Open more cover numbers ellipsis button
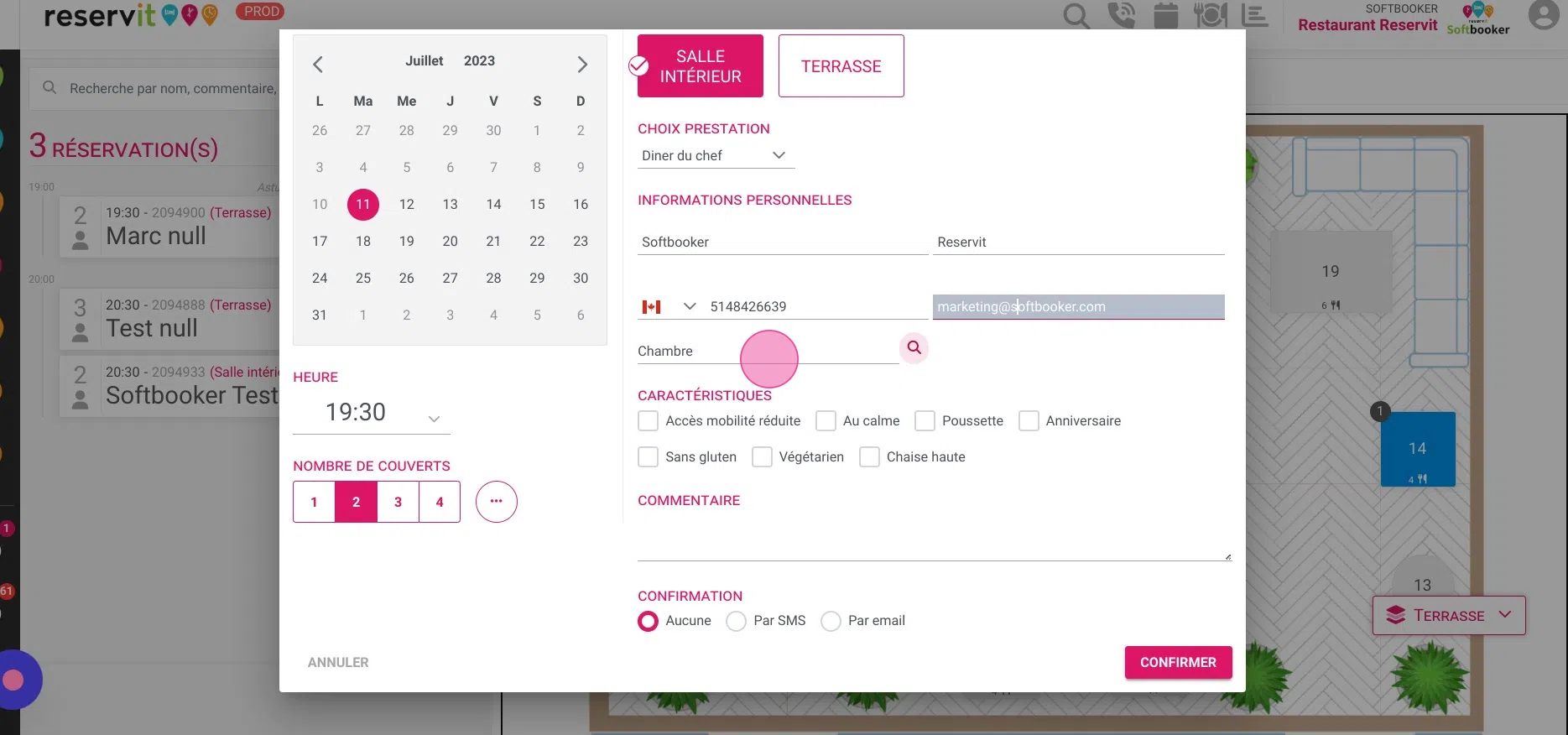This screenshot has width=1568, height=735. pyautogui.click(x=497, y=502)
